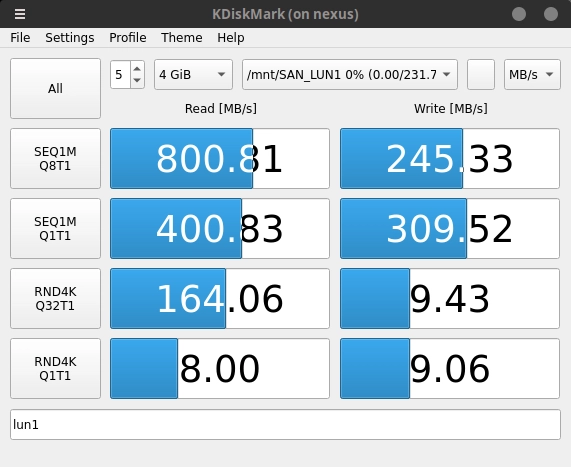Open the Theme menu

182,38
